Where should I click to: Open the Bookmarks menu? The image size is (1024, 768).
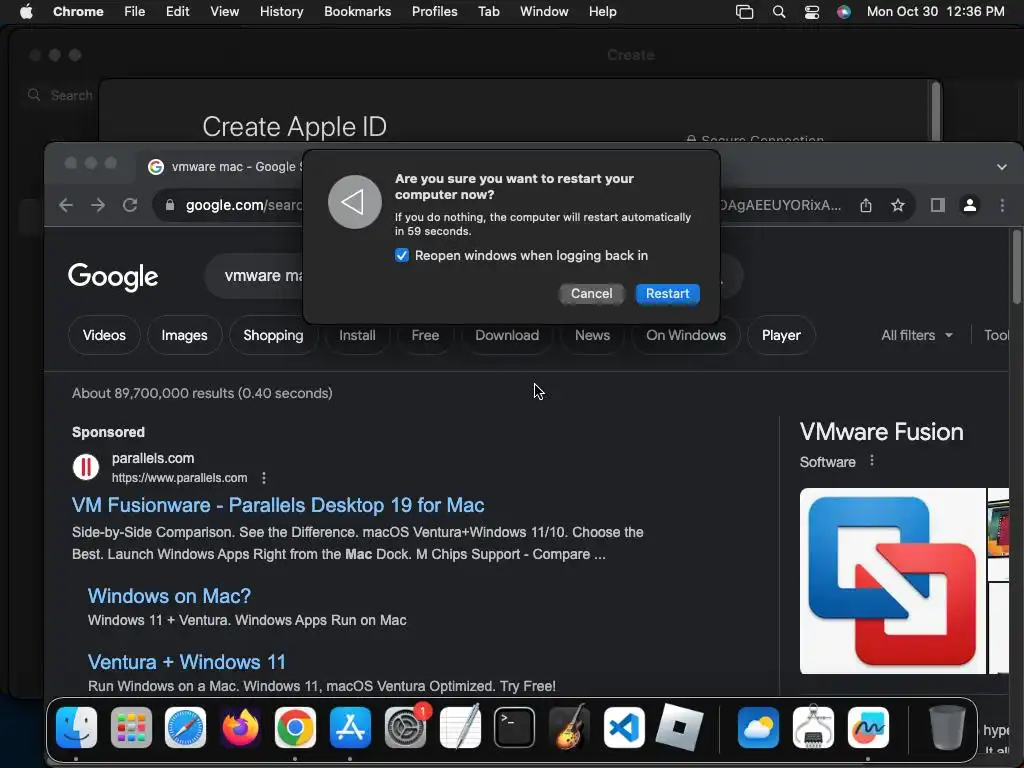point(357,12)
